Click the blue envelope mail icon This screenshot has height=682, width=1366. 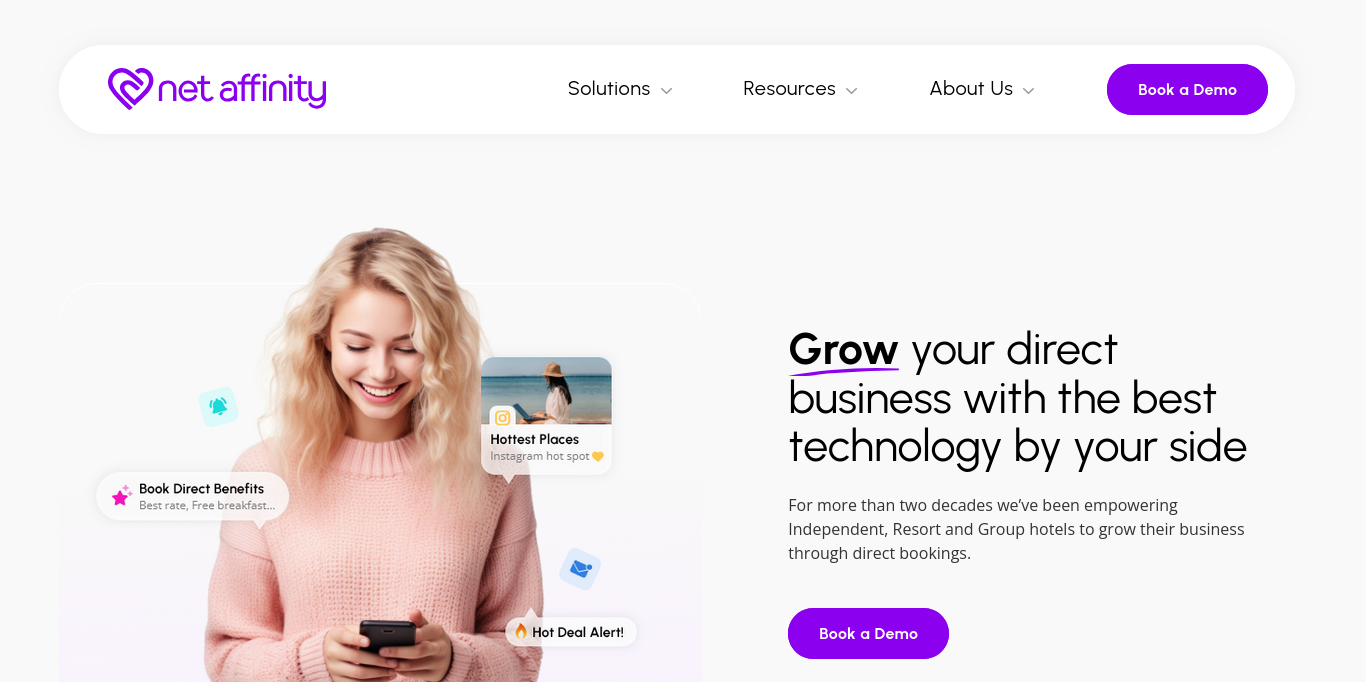coord(580,569)
